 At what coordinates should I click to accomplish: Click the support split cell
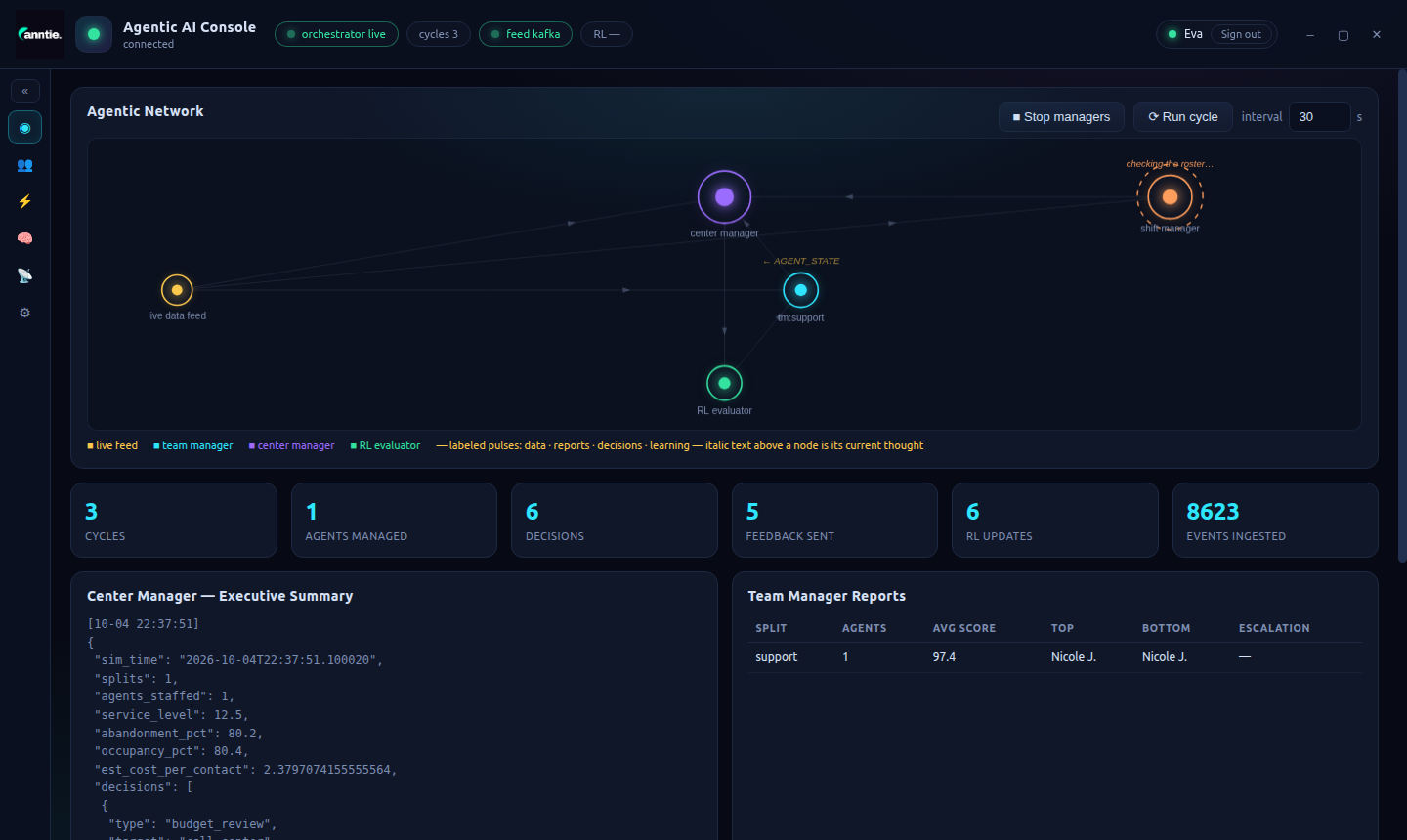click(777, 657)
